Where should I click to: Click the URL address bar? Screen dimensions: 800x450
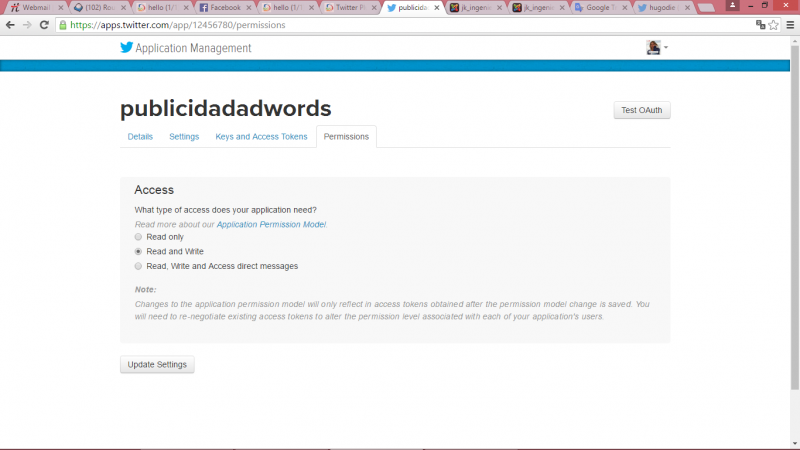pos(408,24)
